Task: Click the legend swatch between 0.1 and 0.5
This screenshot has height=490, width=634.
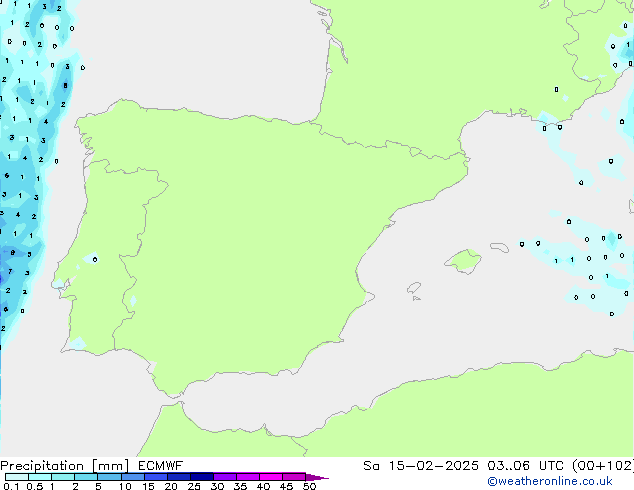Action: pyautogui.click(x=17, y=477)
